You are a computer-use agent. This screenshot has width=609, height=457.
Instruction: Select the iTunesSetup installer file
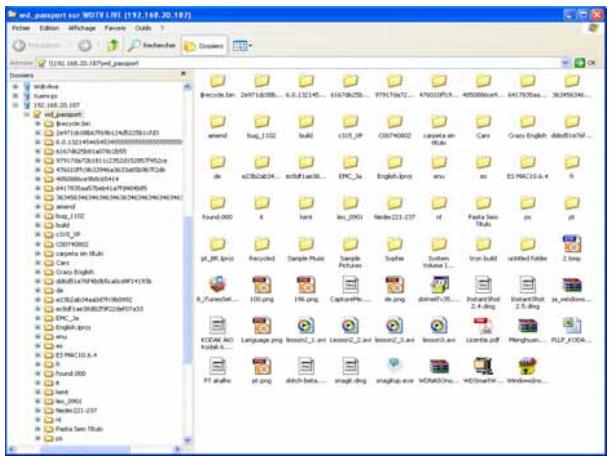coord(218,290)
